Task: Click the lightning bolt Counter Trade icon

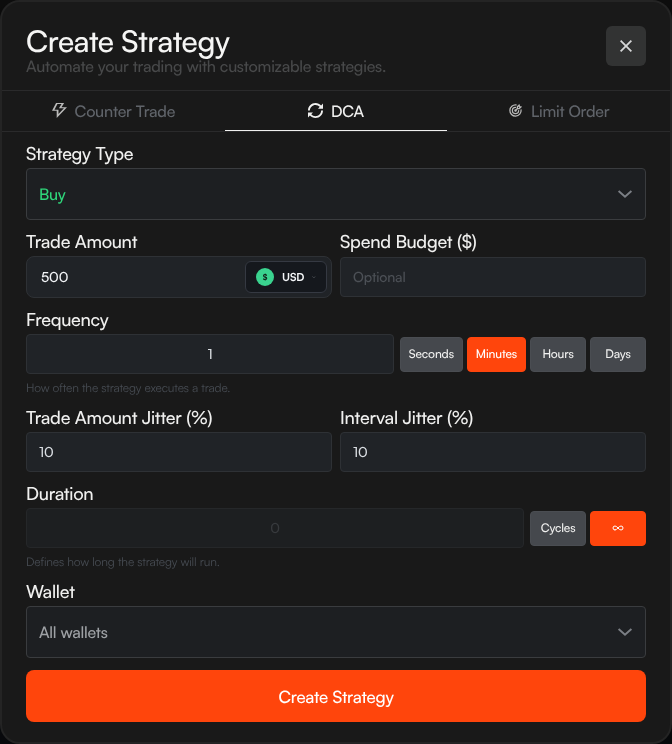Action: [59, 111]
